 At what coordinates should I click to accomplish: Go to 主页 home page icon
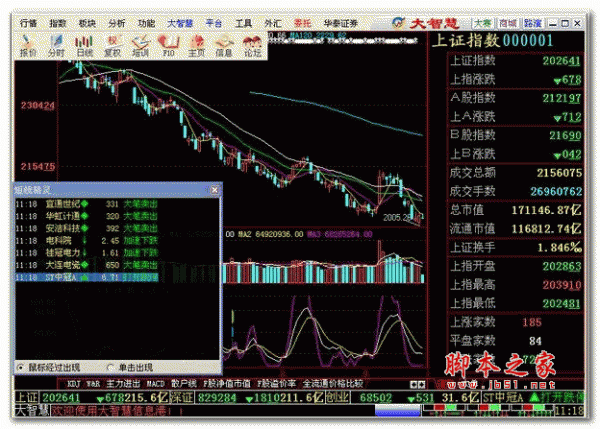click(x=197, y=46)
